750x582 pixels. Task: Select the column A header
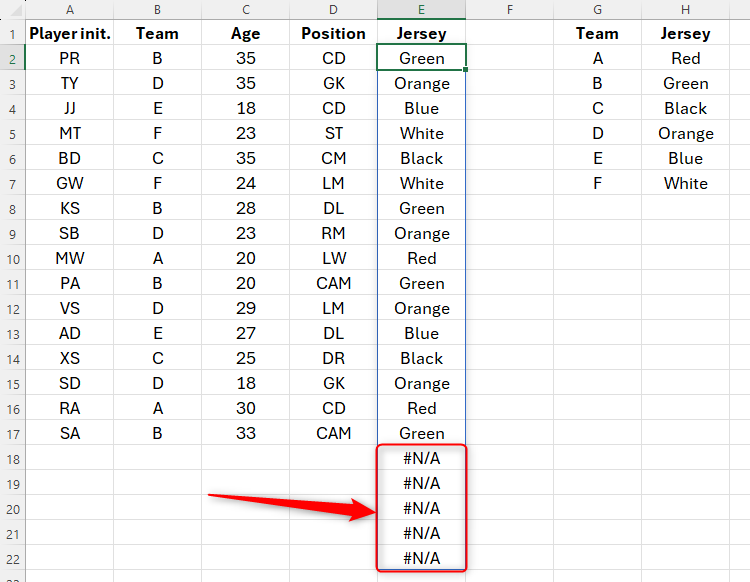coord(69,9)
